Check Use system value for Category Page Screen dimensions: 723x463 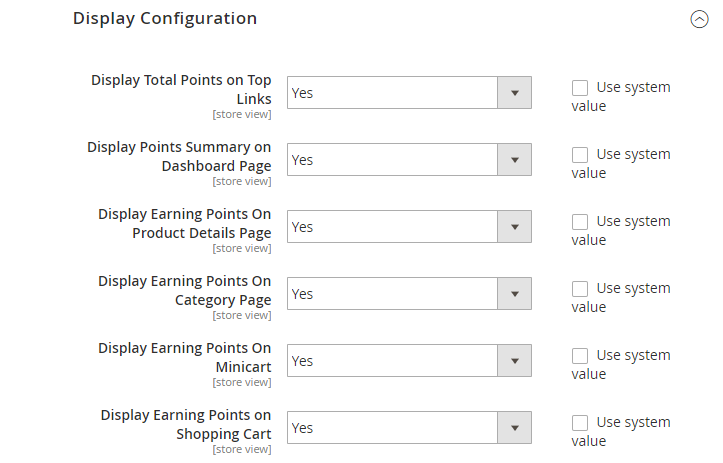pos(580,289)
